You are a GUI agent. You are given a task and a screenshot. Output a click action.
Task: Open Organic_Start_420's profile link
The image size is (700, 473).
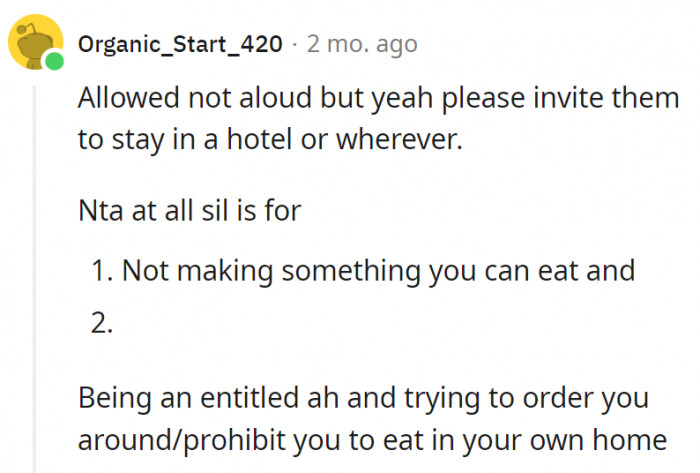pyautogui.click(x=180, y=45)
